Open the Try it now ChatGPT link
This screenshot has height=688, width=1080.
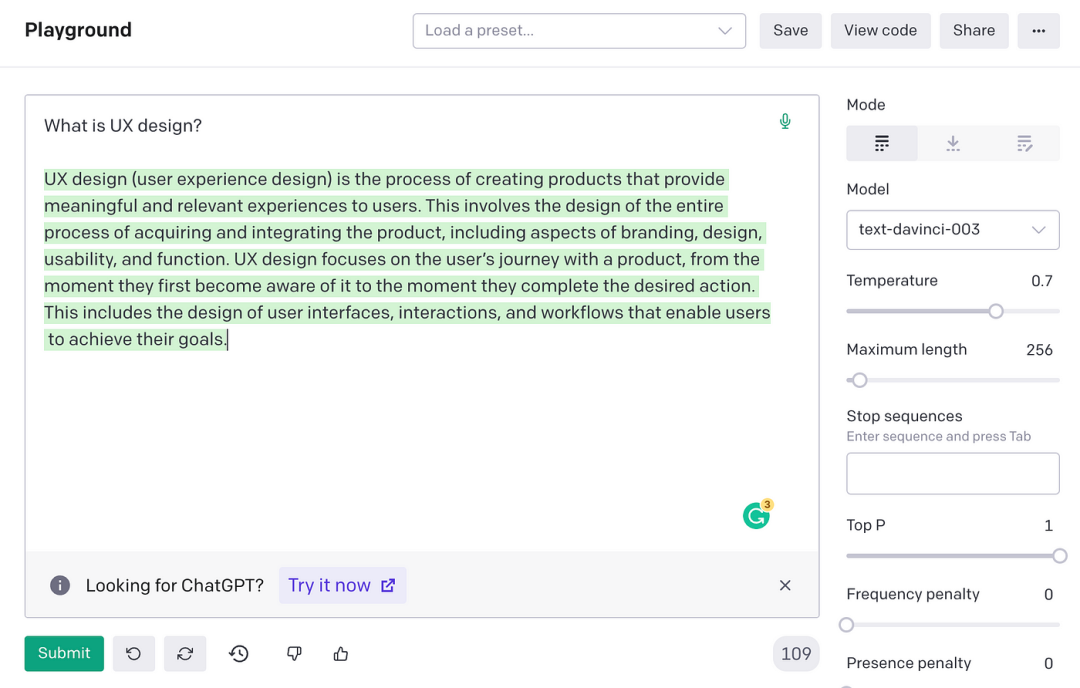pyautogui.click(x=342, y=586)
